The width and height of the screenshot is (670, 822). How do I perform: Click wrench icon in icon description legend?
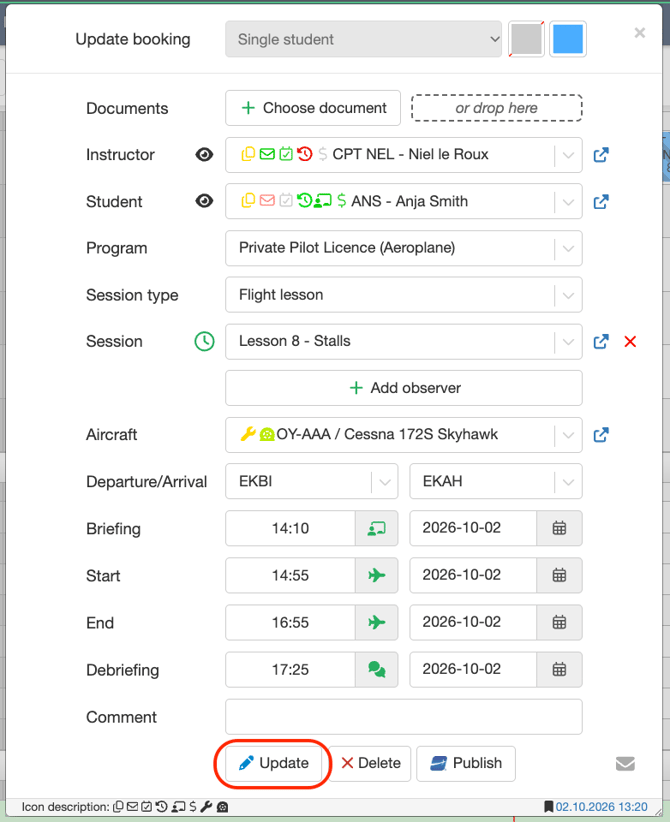tap(206, 807)
